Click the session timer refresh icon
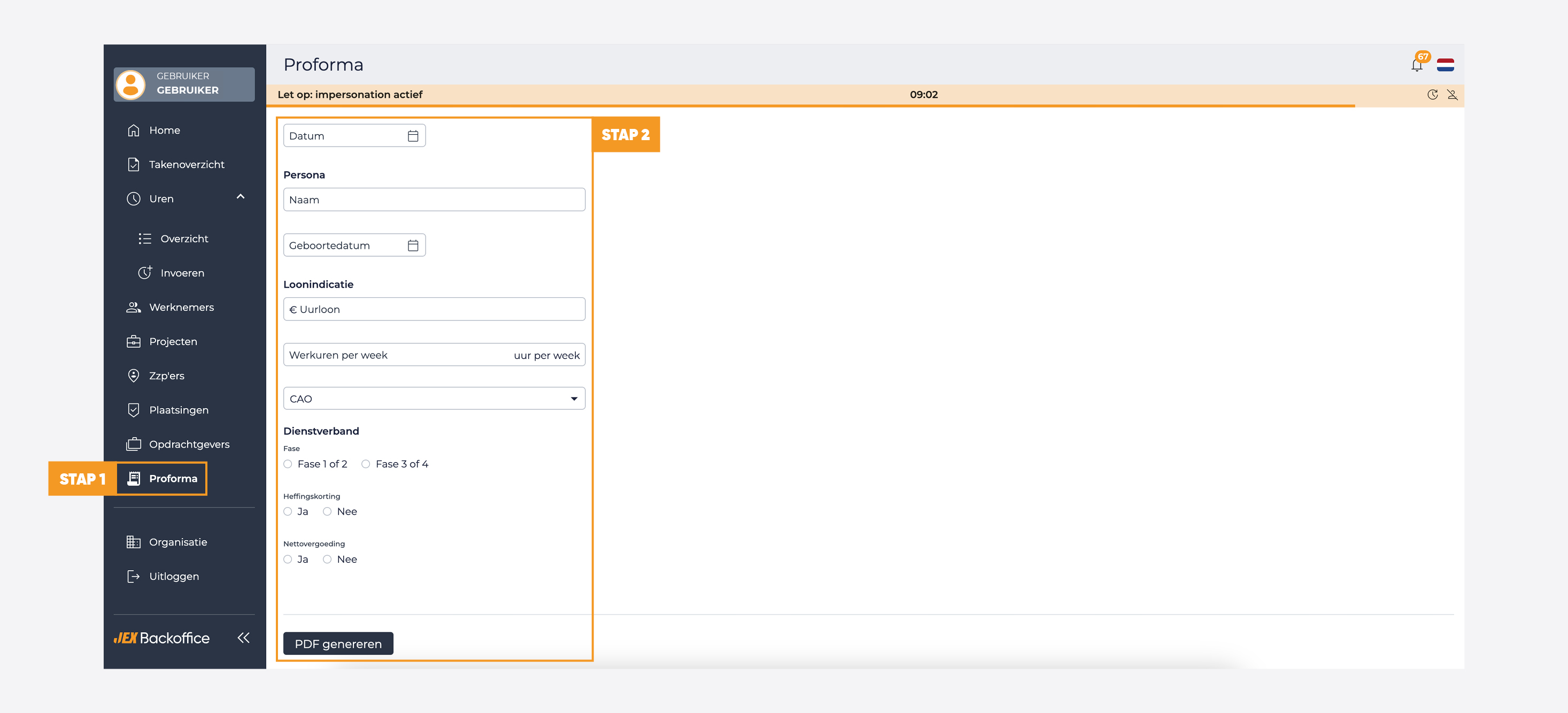The height and width of the screenshot is (713, 1568). pyautogui.click(x=1432, y=94)
